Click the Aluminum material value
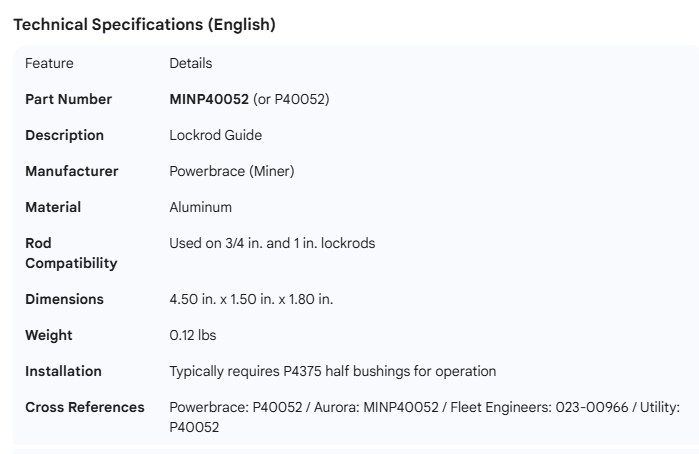This screenshot has width=699, height=454. [200, 207]
